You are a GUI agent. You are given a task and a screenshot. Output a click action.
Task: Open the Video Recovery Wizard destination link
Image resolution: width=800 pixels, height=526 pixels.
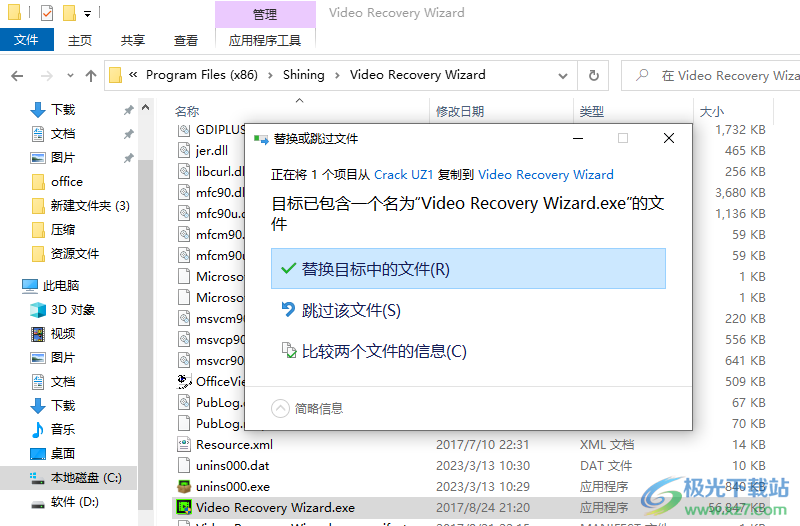tap(545, 174)
